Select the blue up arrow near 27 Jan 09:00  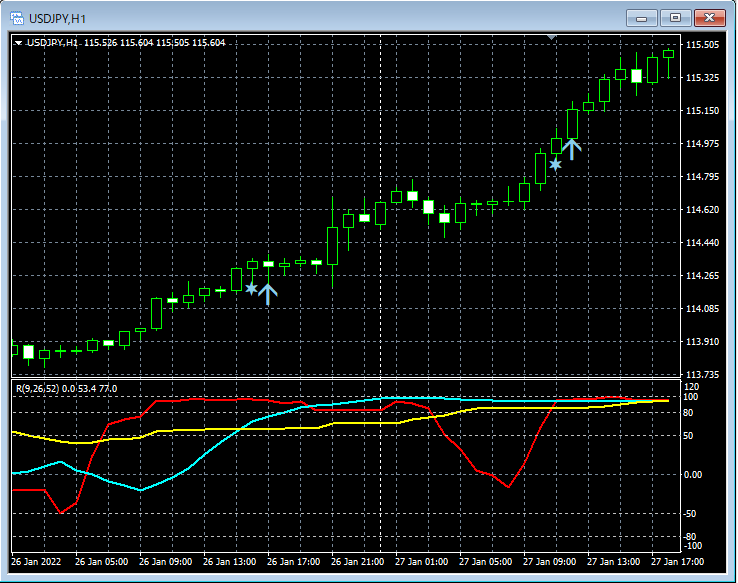coord(571,149)
